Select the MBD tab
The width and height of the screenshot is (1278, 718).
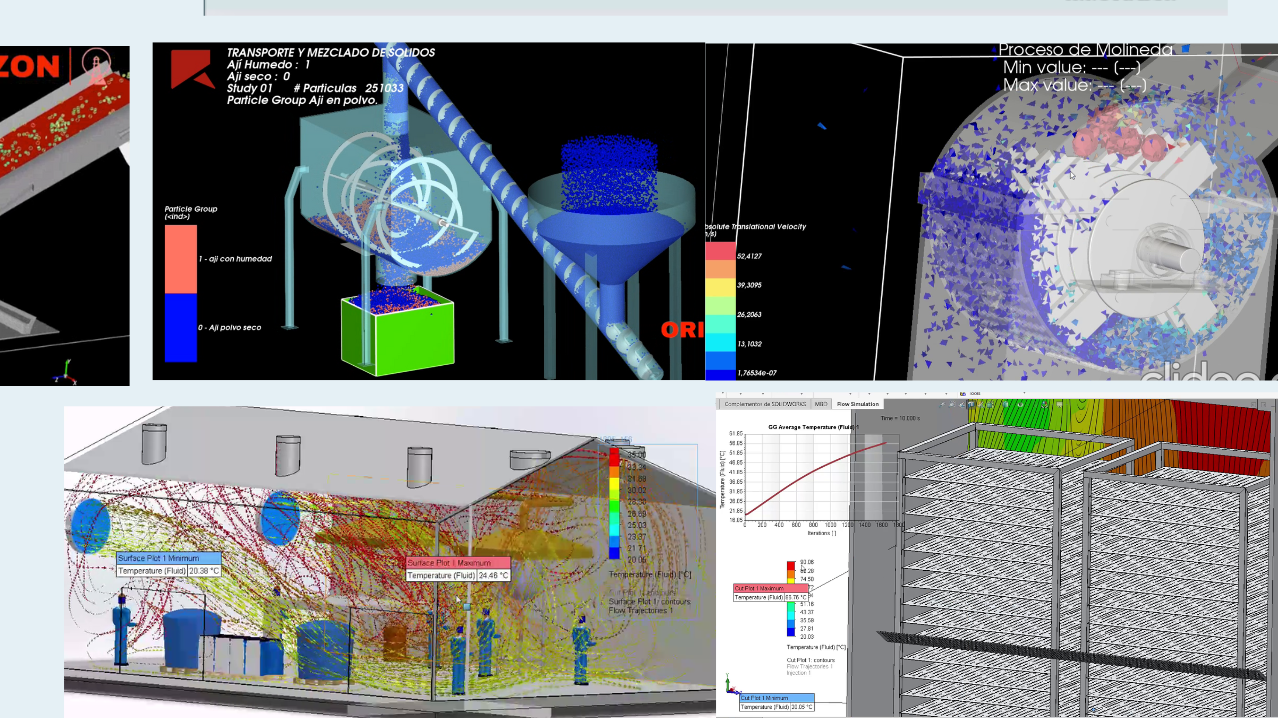tap(821, 404)
